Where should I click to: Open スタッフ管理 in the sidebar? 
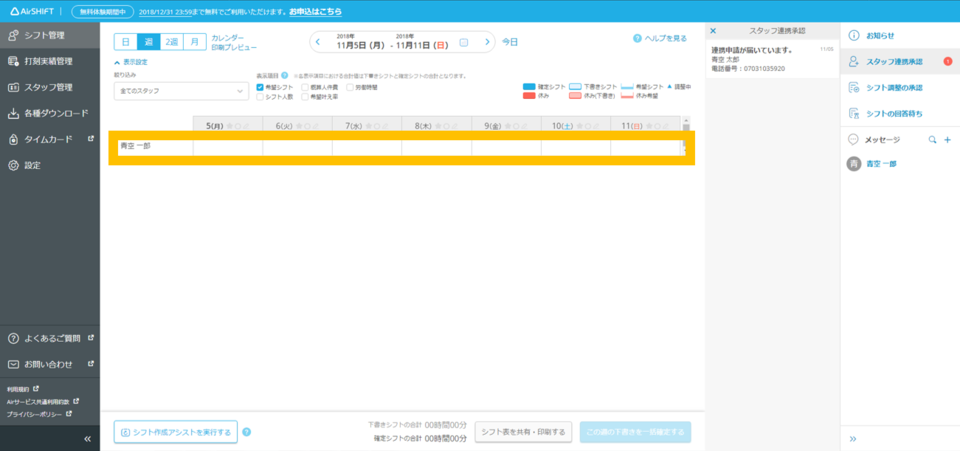(50, 87)
